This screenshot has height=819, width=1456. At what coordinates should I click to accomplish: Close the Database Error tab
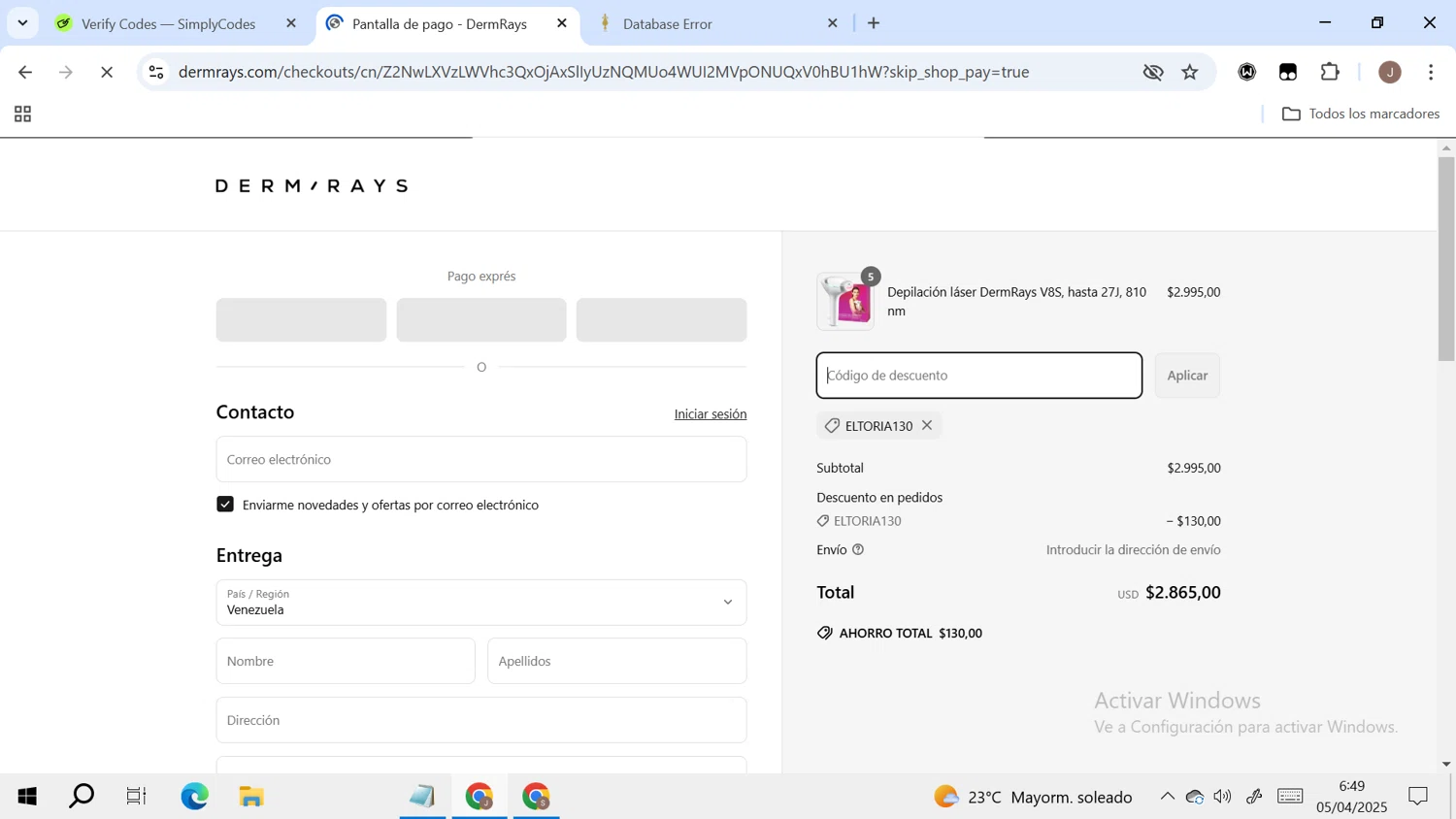(832, 23)
